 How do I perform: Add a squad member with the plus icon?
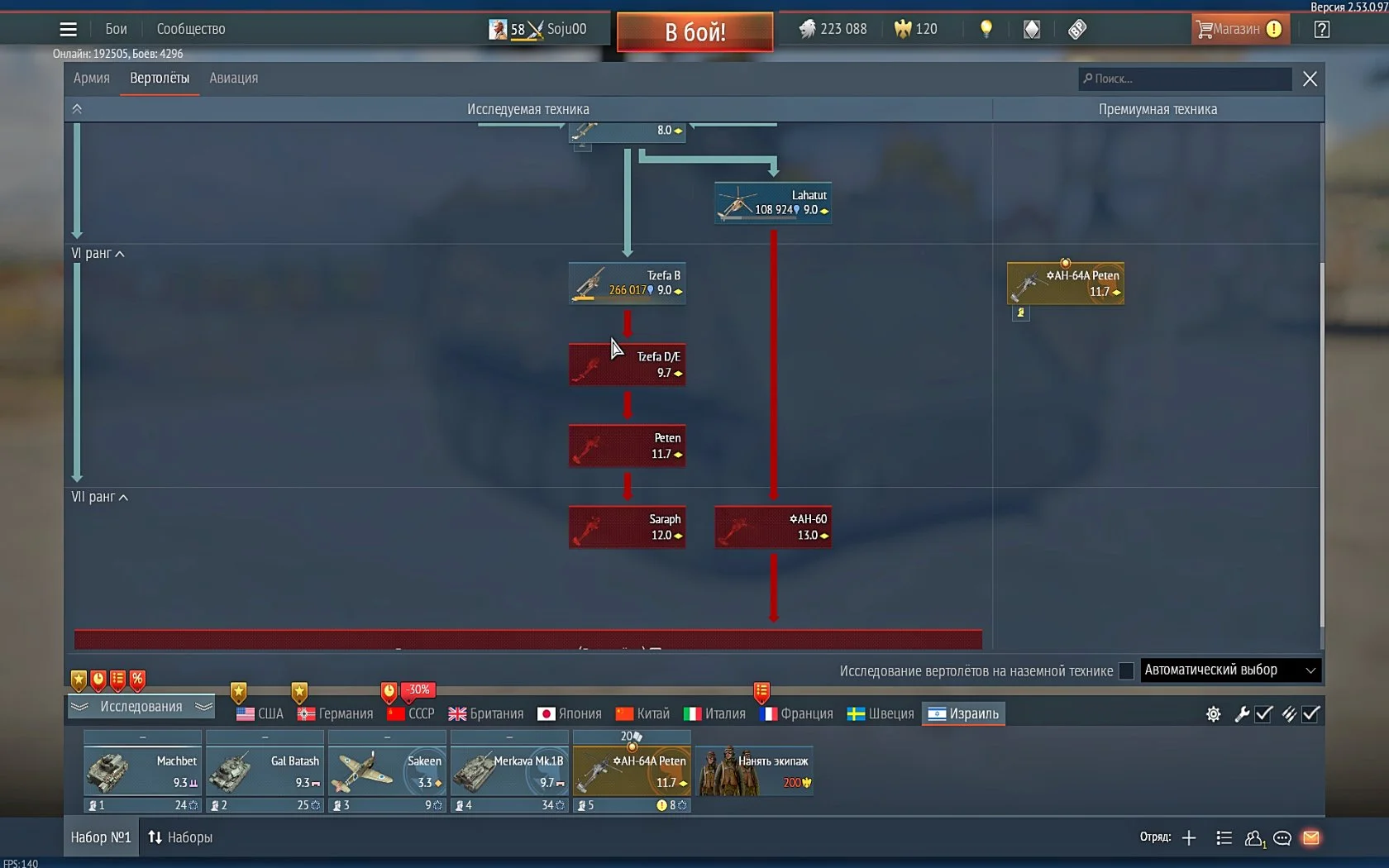pyautogui.click(x=1189, y=838)
